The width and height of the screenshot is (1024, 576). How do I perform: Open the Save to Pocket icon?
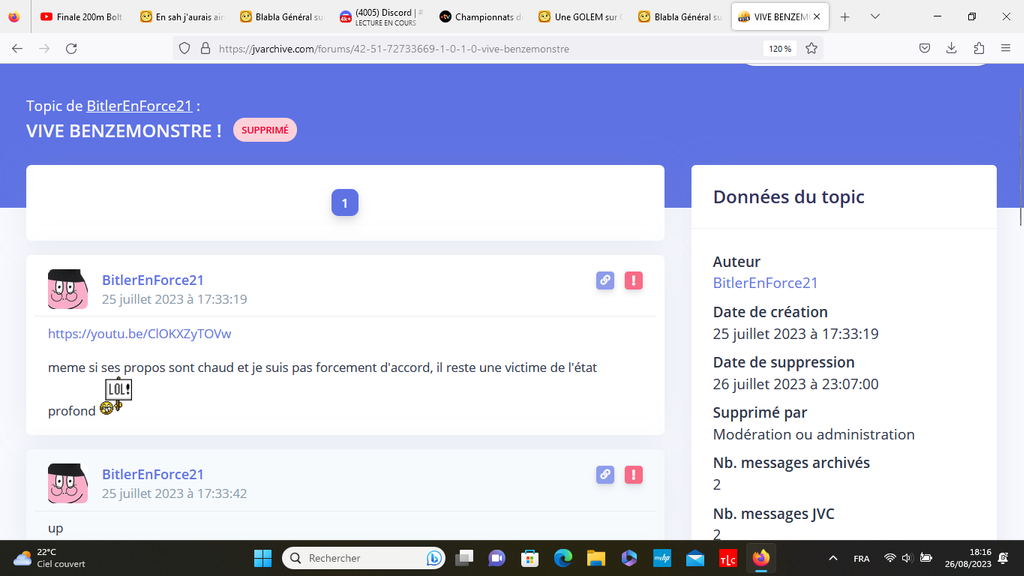[925, 48]
